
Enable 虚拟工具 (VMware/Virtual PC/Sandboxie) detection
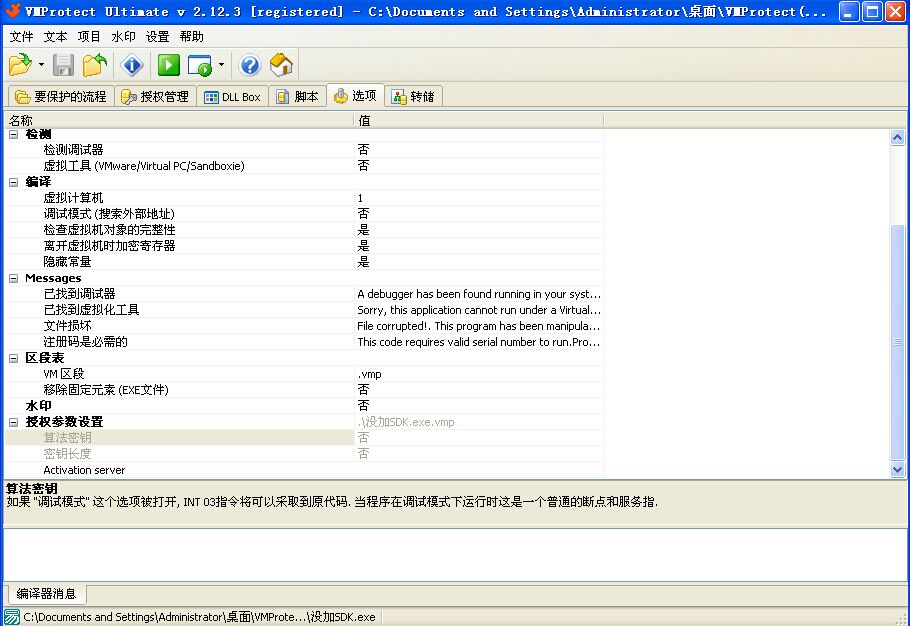point(363,165)
